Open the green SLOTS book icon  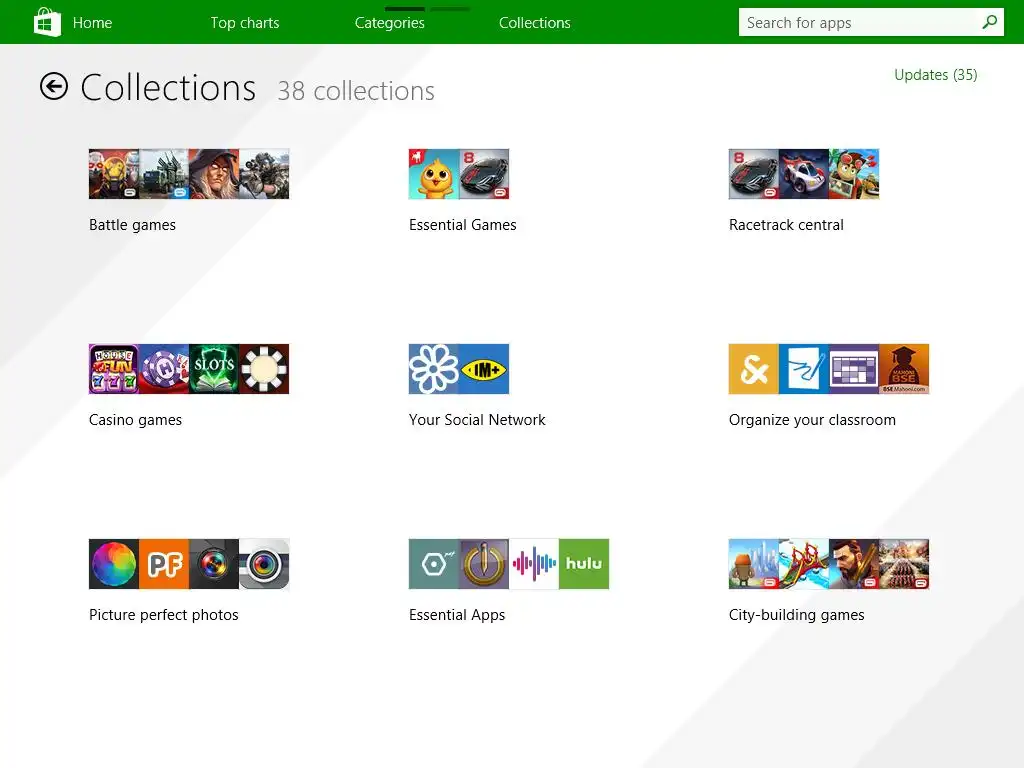[x=214, y=369]
